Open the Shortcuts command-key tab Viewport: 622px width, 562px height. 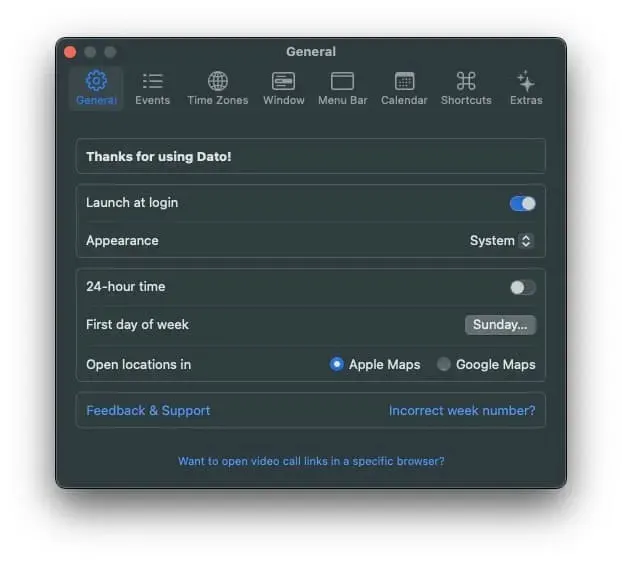[x=466, y=88]
